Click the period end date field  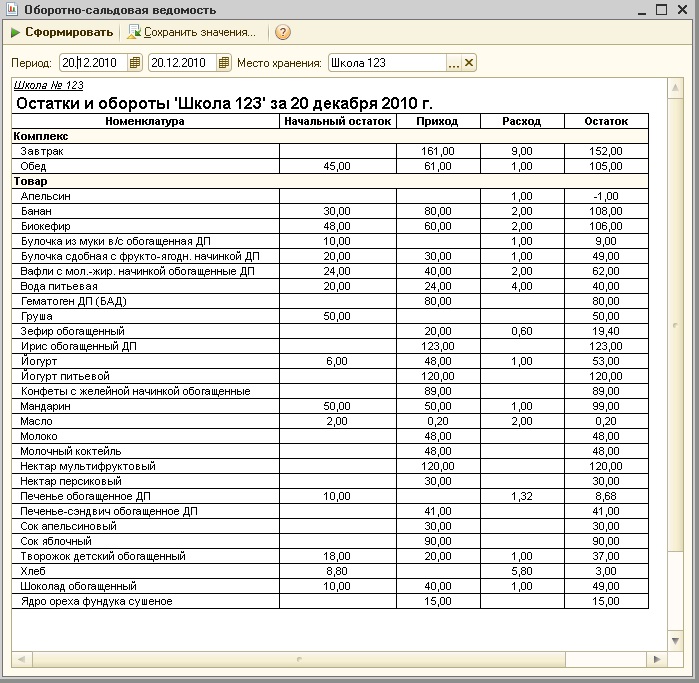point(181,63)
